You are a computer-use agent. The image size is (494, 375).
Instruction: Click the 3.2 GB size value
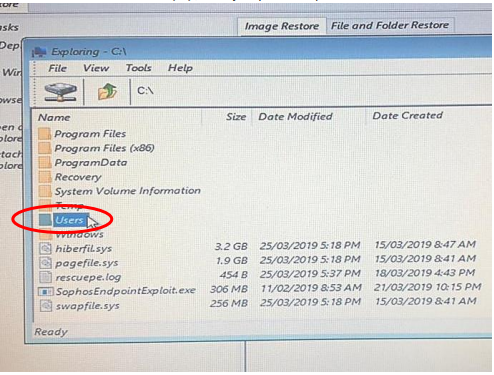pos(231,246)
